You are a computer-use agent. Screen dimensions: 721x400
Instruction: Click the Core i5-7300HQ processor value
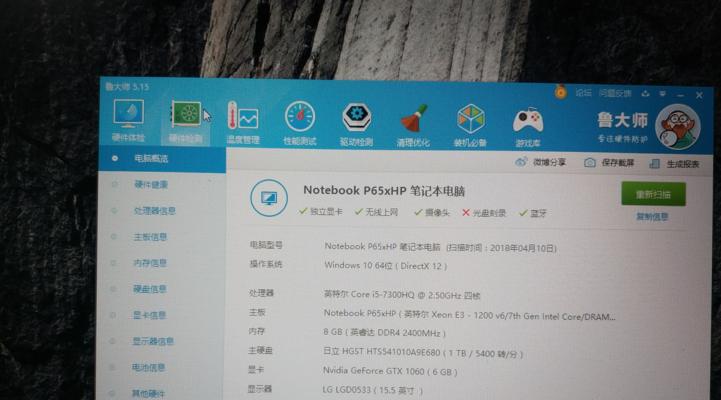tap(402, 295)
